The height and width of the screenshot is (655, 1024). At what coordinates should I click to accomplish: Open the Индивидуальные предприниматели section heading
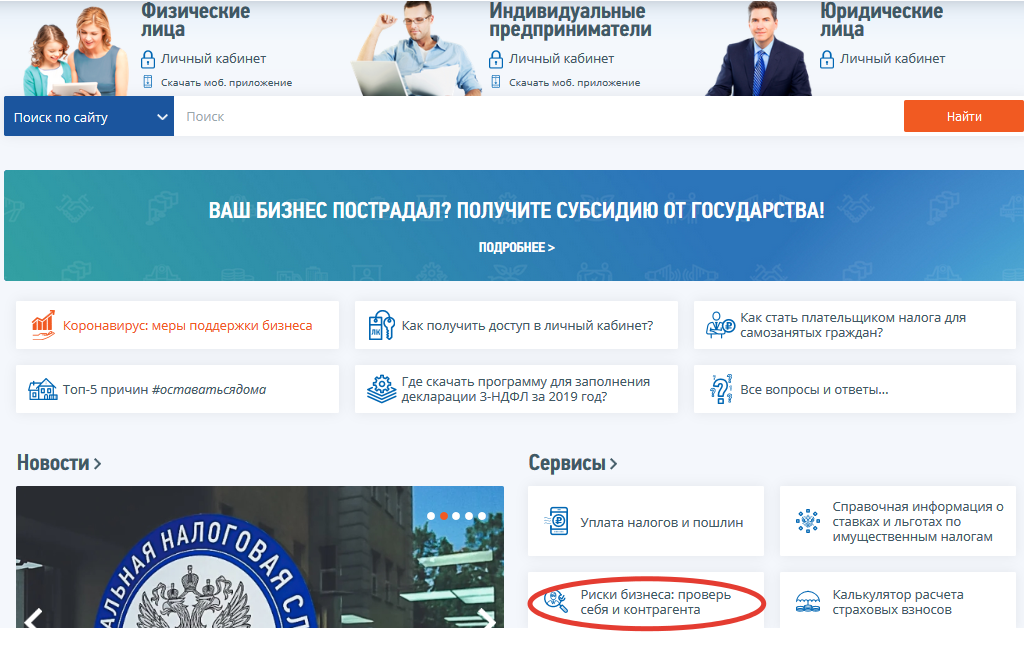570,20
